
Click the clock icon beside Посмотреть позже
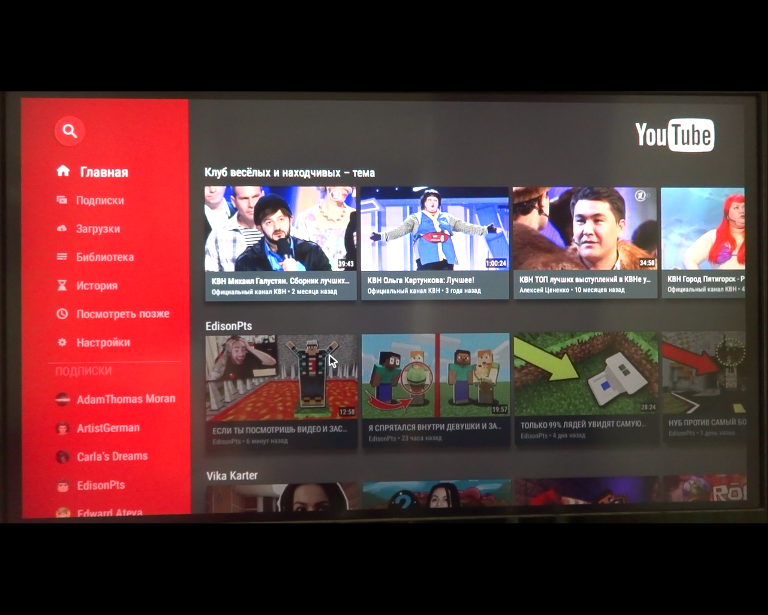[x=62, y=313]
